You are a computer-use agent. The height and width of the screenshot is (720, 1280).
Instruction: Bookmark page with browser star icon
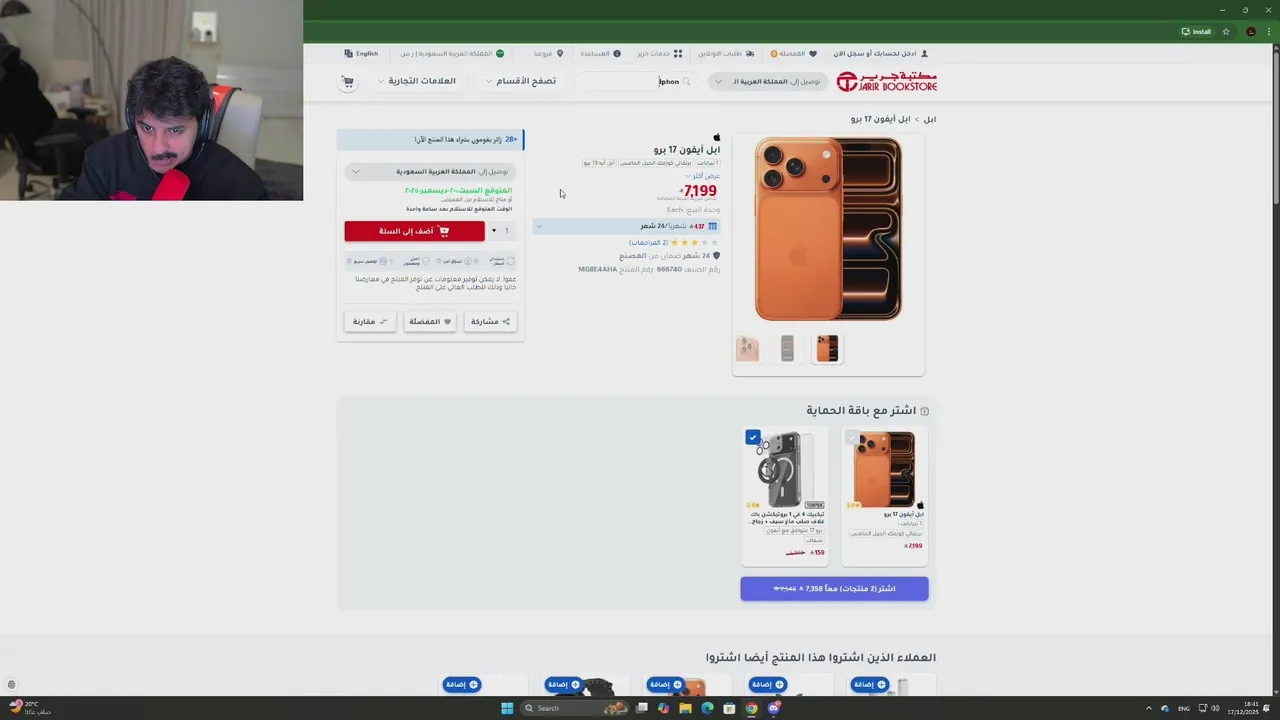tap(1226, 31)
